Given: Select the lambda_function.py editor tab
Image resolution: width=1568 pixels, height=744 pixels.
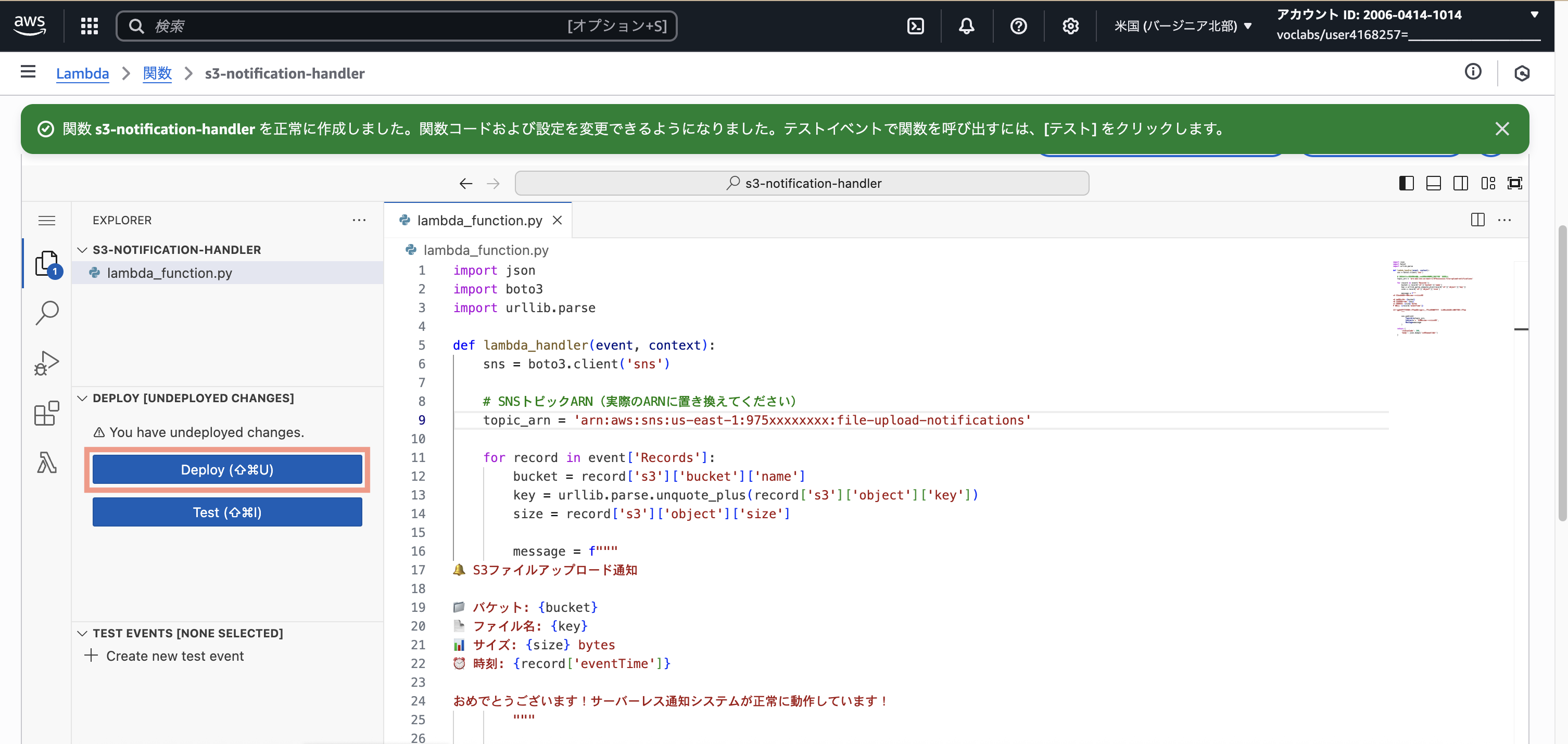Looking at the screenshot, I should [478, 220].
